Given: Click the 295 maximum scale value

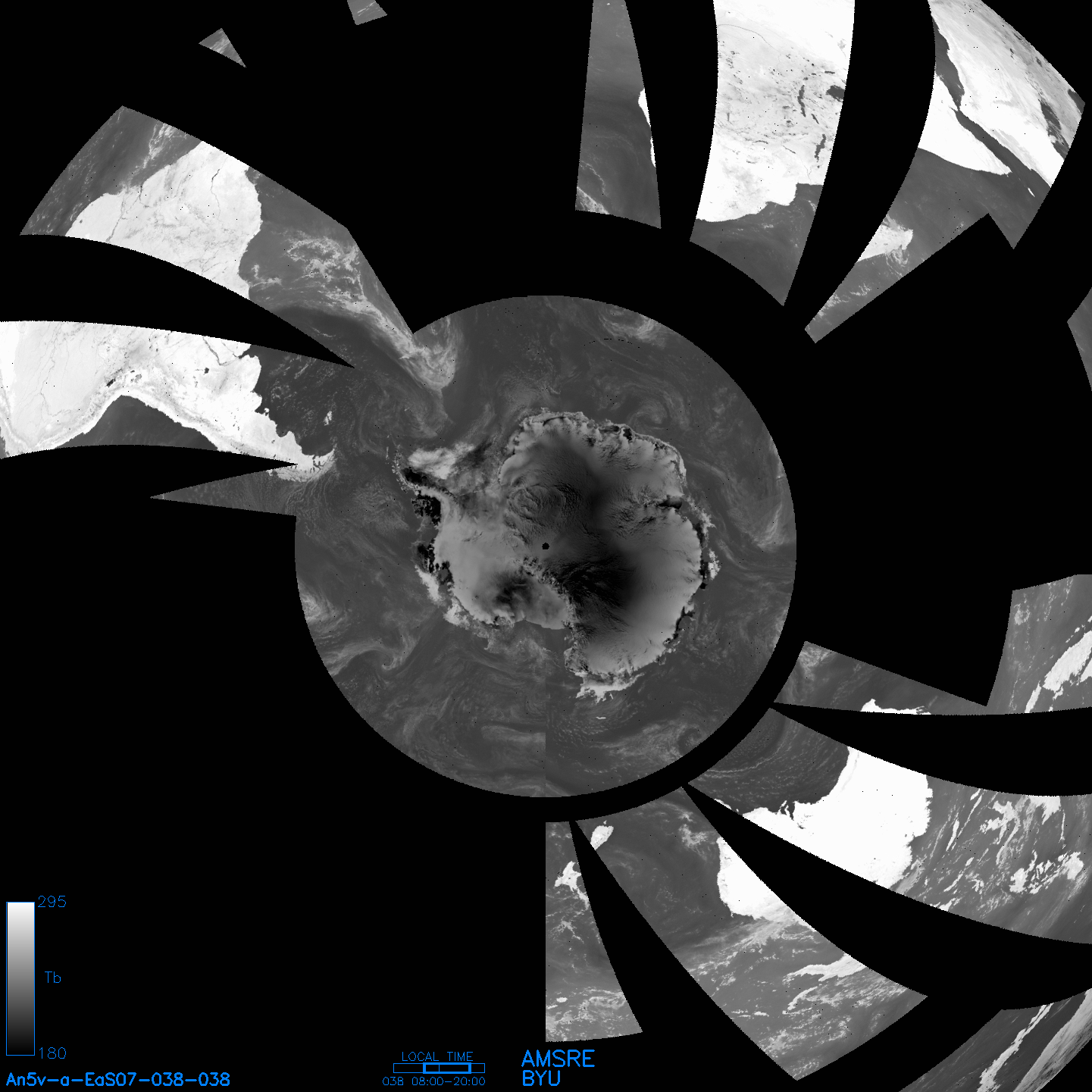Looking at the screenshot, I should click(52, 902).
